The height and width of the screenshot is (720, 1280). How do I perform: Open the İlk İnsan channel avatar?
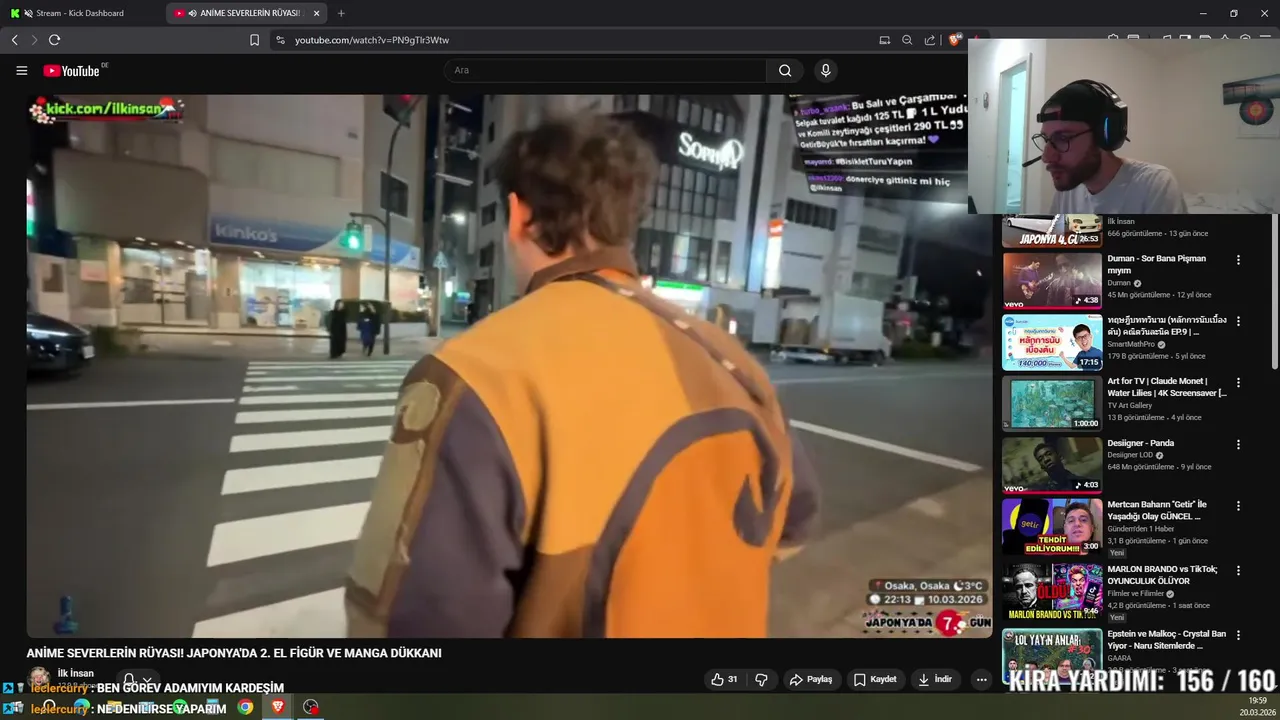(x=39, y=679)
